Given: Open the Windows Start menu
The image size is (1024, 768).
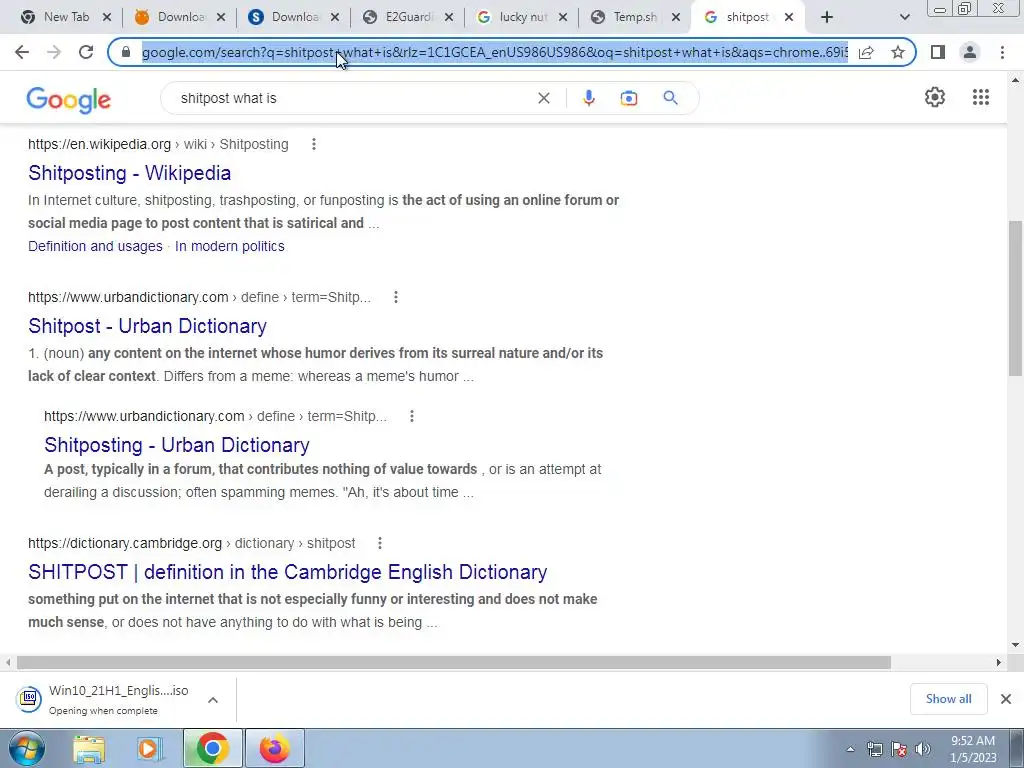Looking at the screenshot, I should (x=27, y=748).
